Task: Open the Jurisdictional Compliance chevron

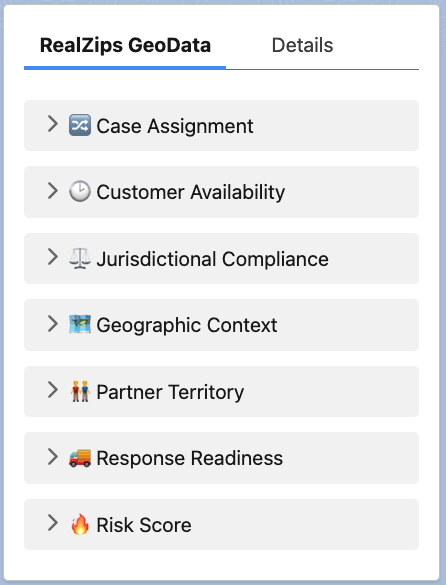Action: pyautogui.click(x=53, y=257)
